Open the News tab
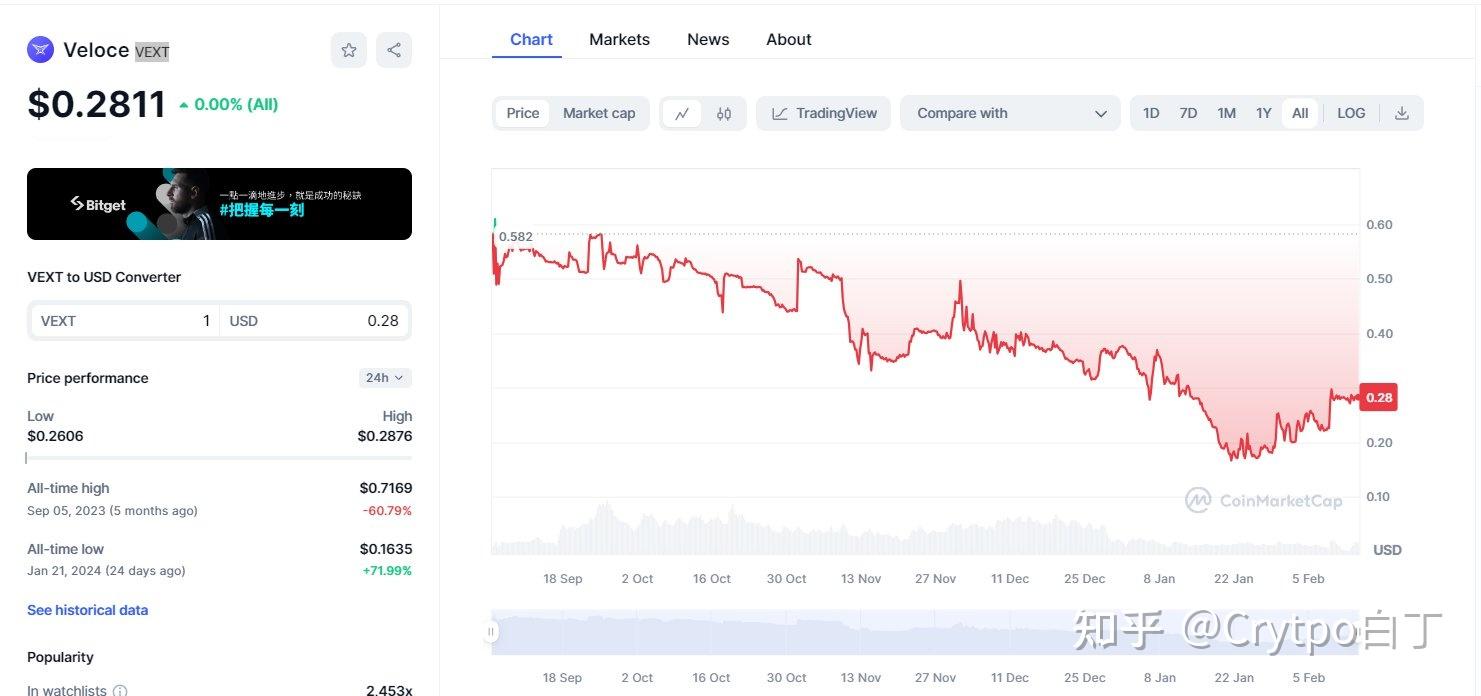 [708, 40]
